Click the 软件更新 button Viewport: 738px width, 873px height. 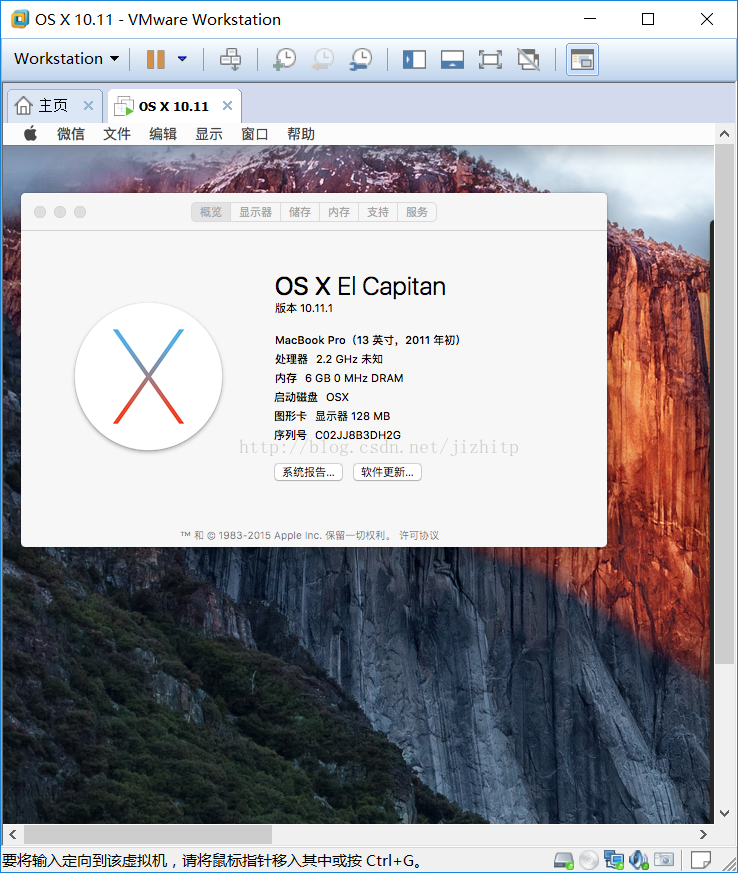click(x=387, y=472)
